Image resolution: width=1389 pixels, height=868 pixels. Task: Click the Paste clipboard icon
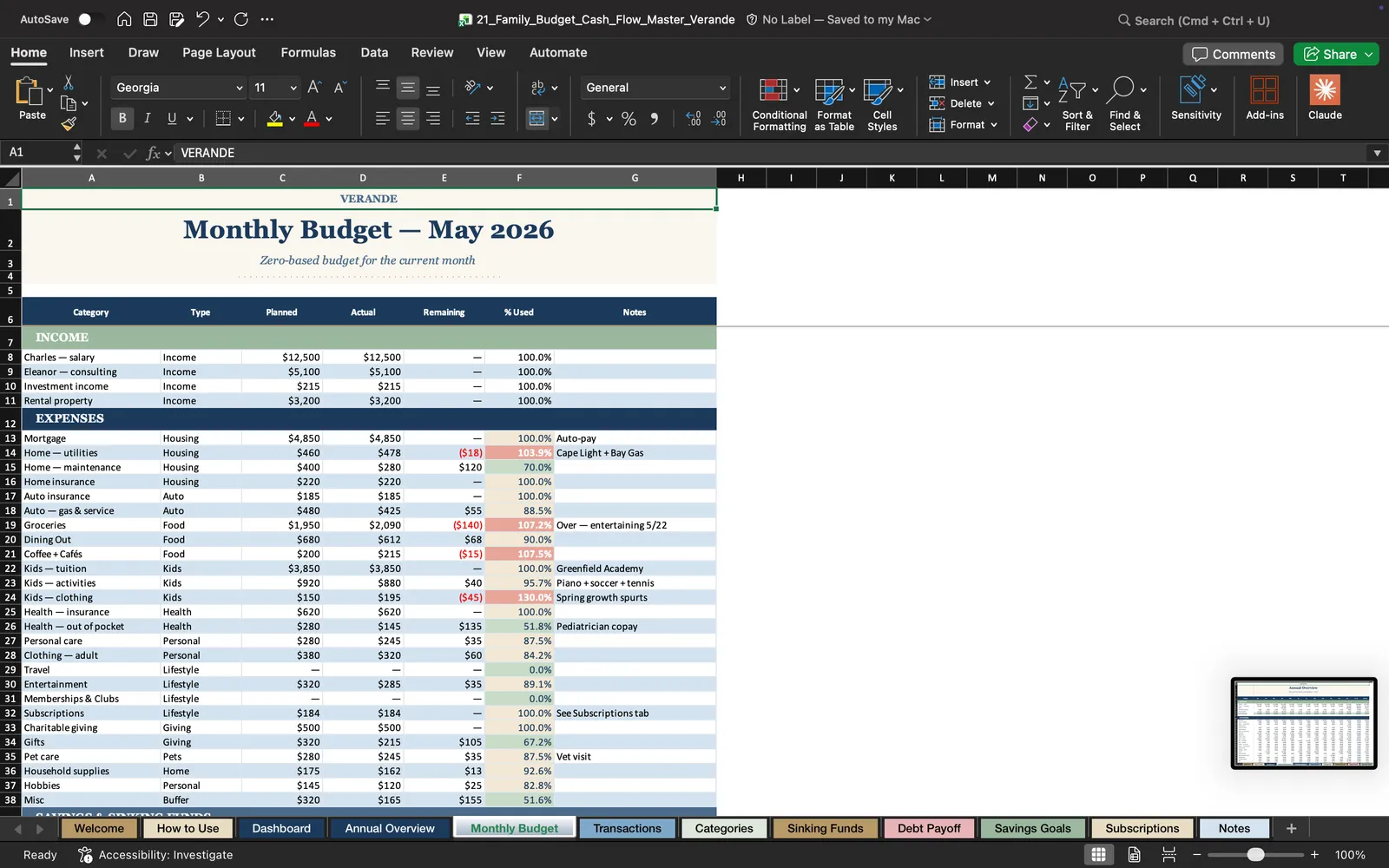[x=29, y=91]
